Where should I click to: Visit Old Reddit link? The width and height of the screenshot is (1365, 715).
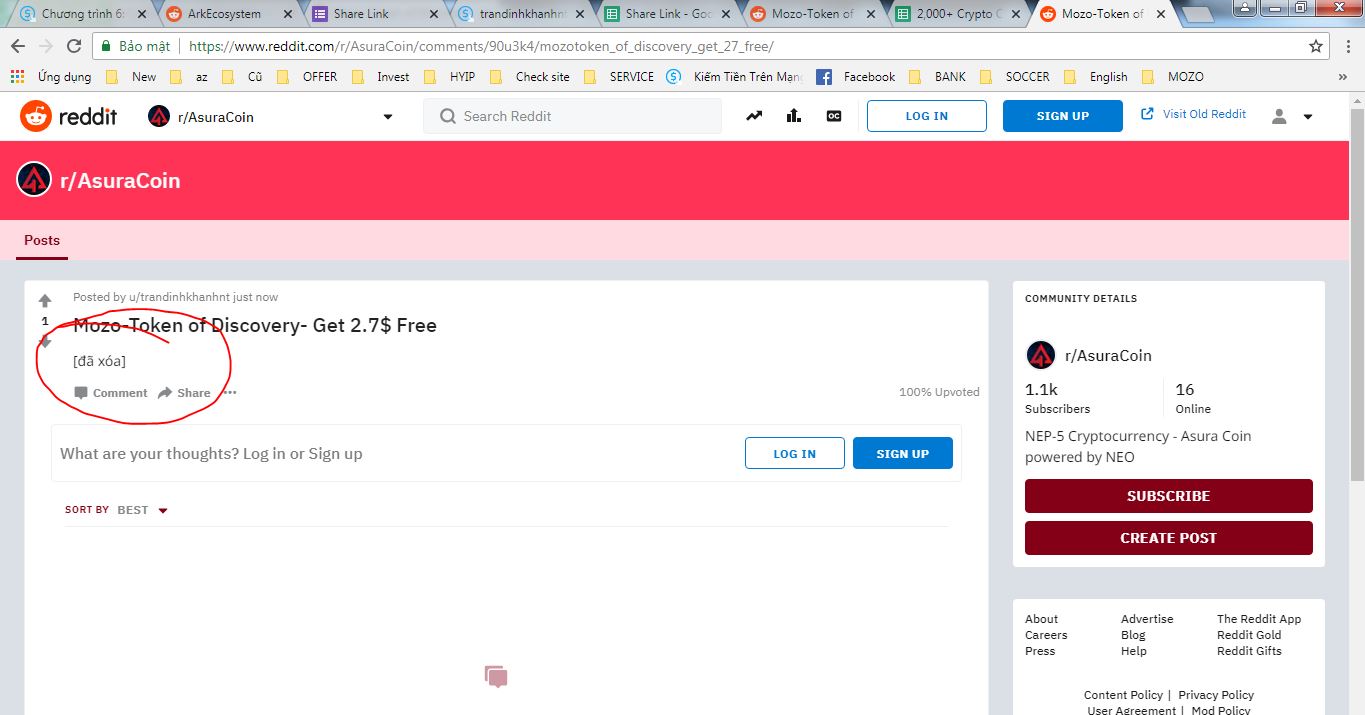click(1193, 114)
